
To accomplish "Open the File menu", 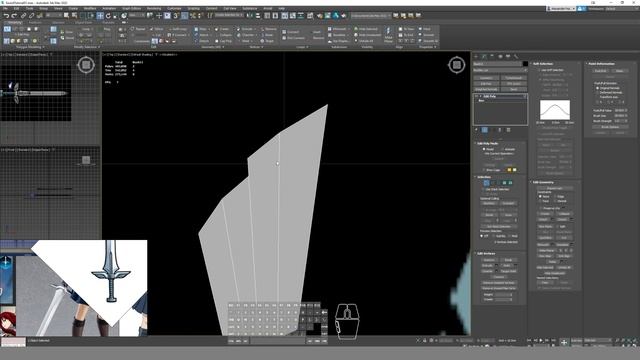I will click(6, 8).
